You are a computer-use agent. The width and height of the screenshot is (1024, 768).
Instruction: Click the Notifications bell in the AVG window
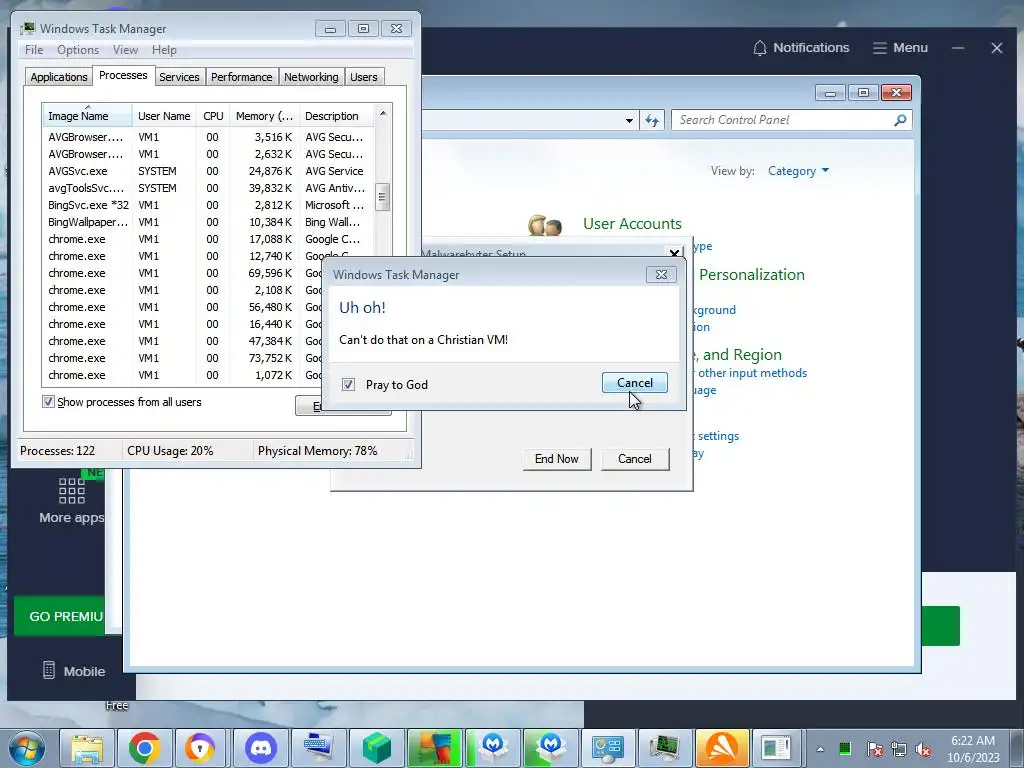point(760,48)
